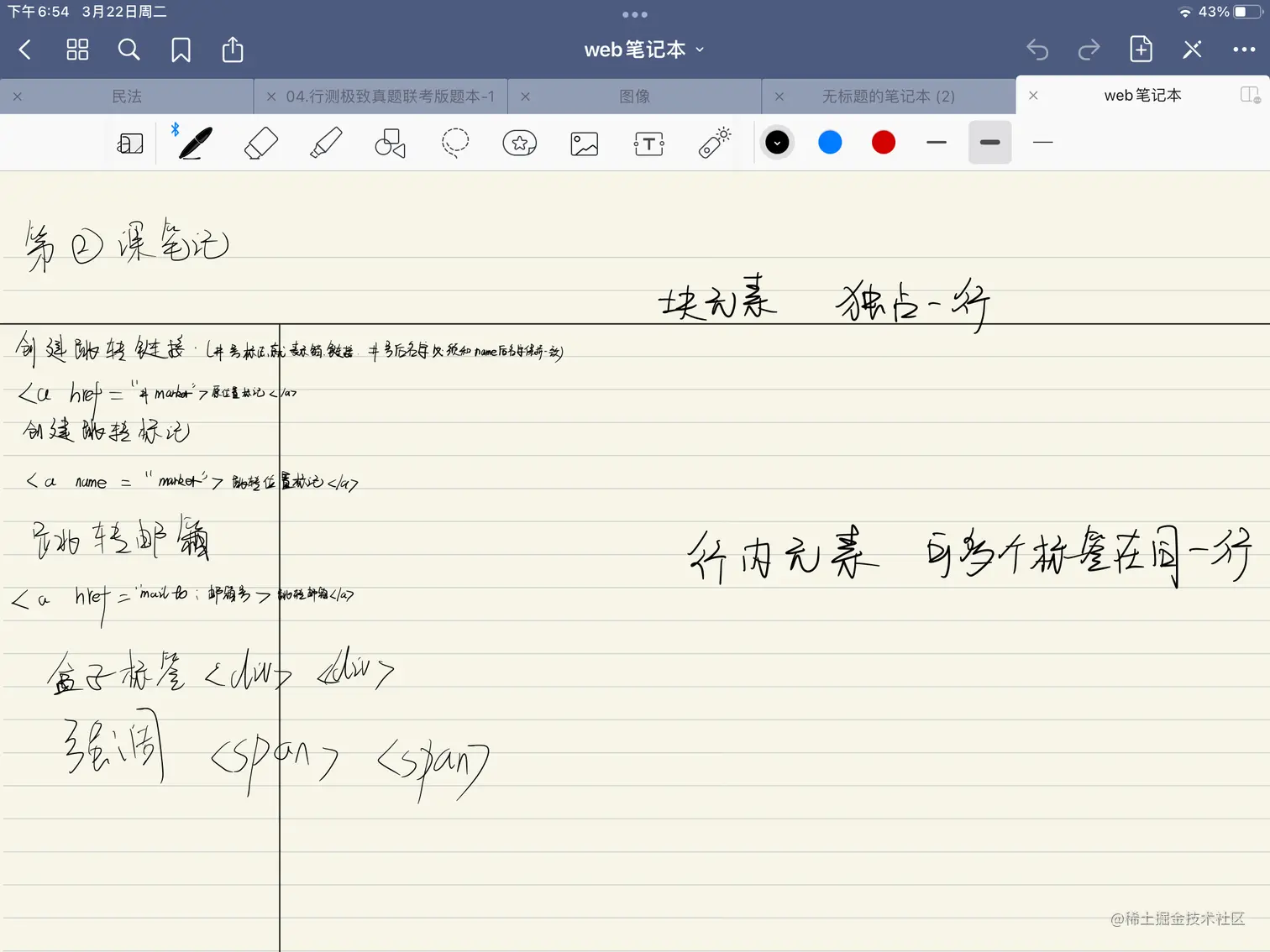Close the 民法 tab
The width and height of the screenshot is (1270, 952).
pyautogui.click(x=18, y=97)
